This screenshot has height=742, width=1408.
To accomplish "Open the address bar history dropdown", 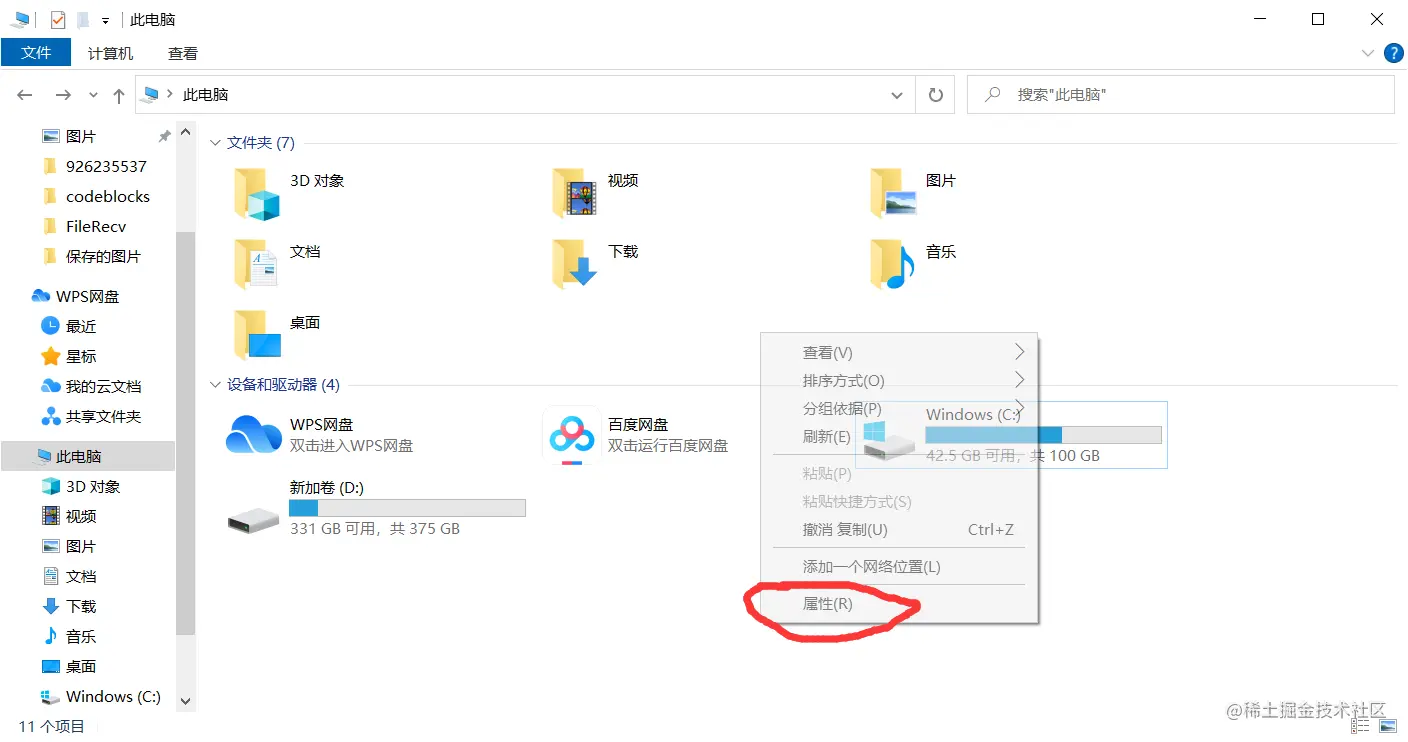I will 897,95.
